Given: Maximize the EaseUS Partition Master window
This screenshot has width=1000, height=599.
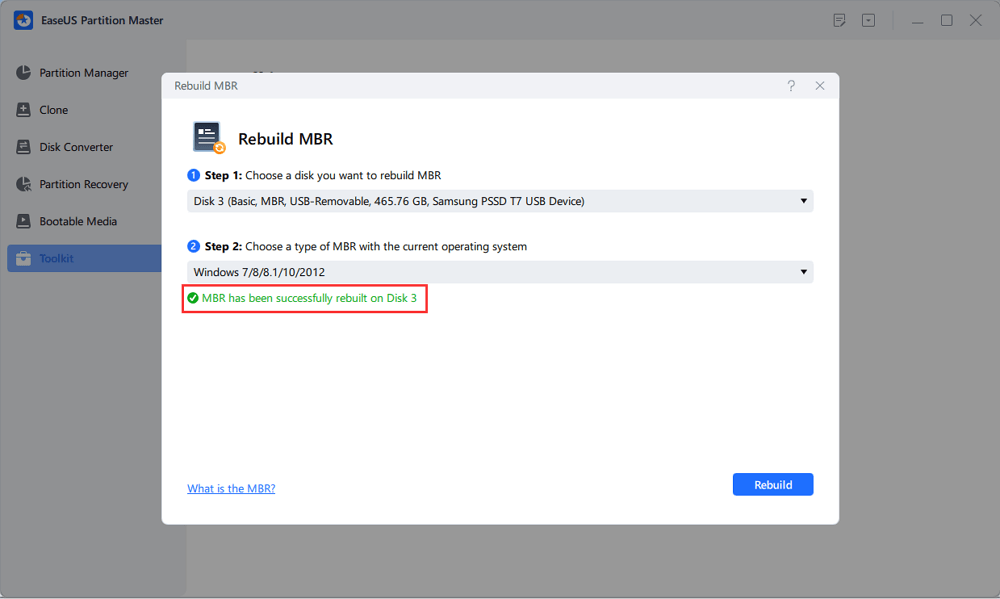Looking at the screenshot, I should pos(946,20).
